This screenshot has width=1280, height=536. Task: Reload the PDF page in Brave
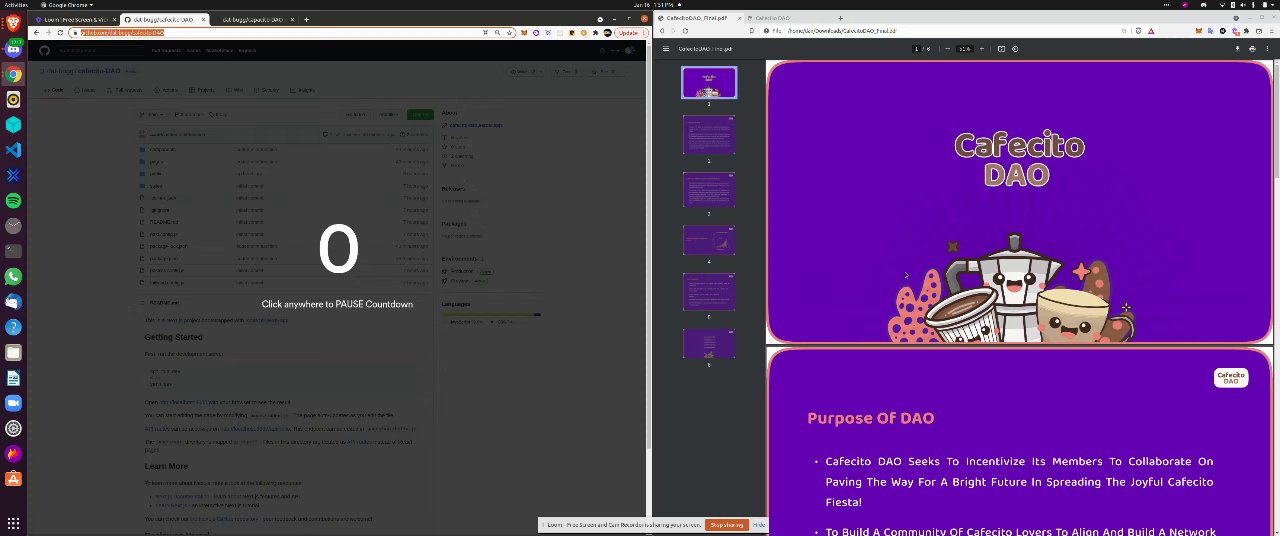[x=685, y=31]
